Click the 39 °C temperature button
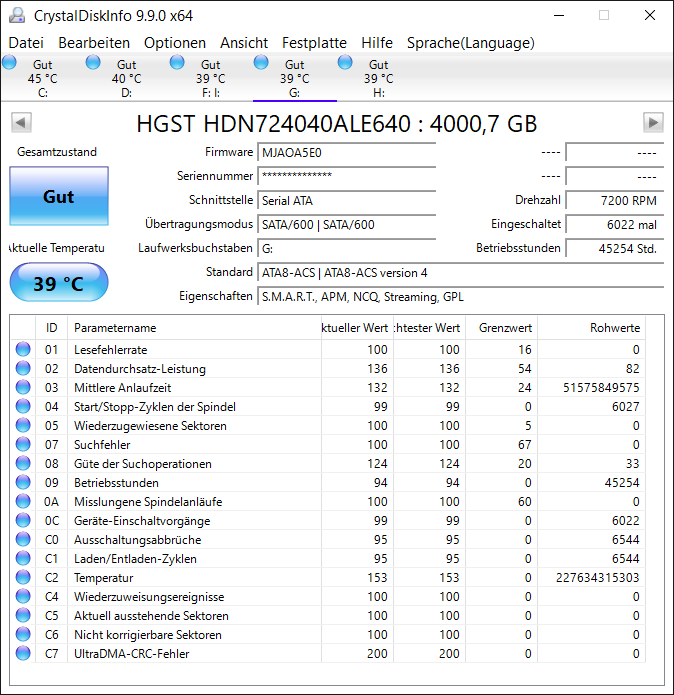 (x=59, y=283)
